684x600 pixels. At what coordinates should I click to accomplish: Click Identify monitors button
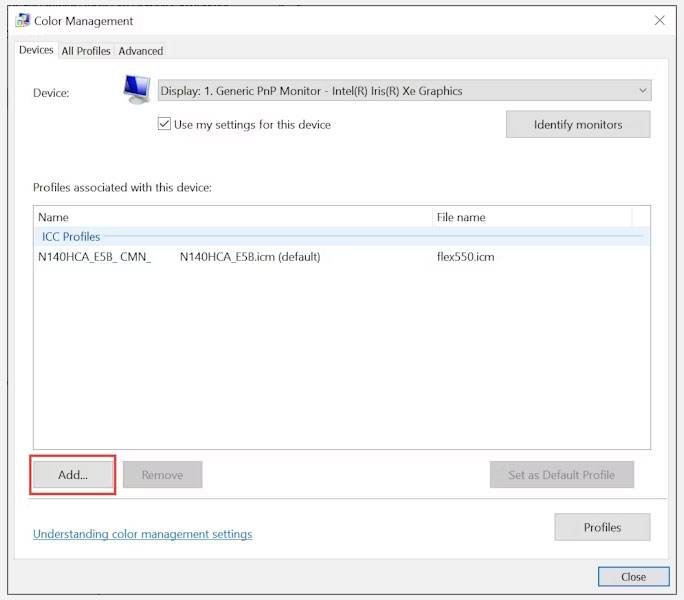578,124
